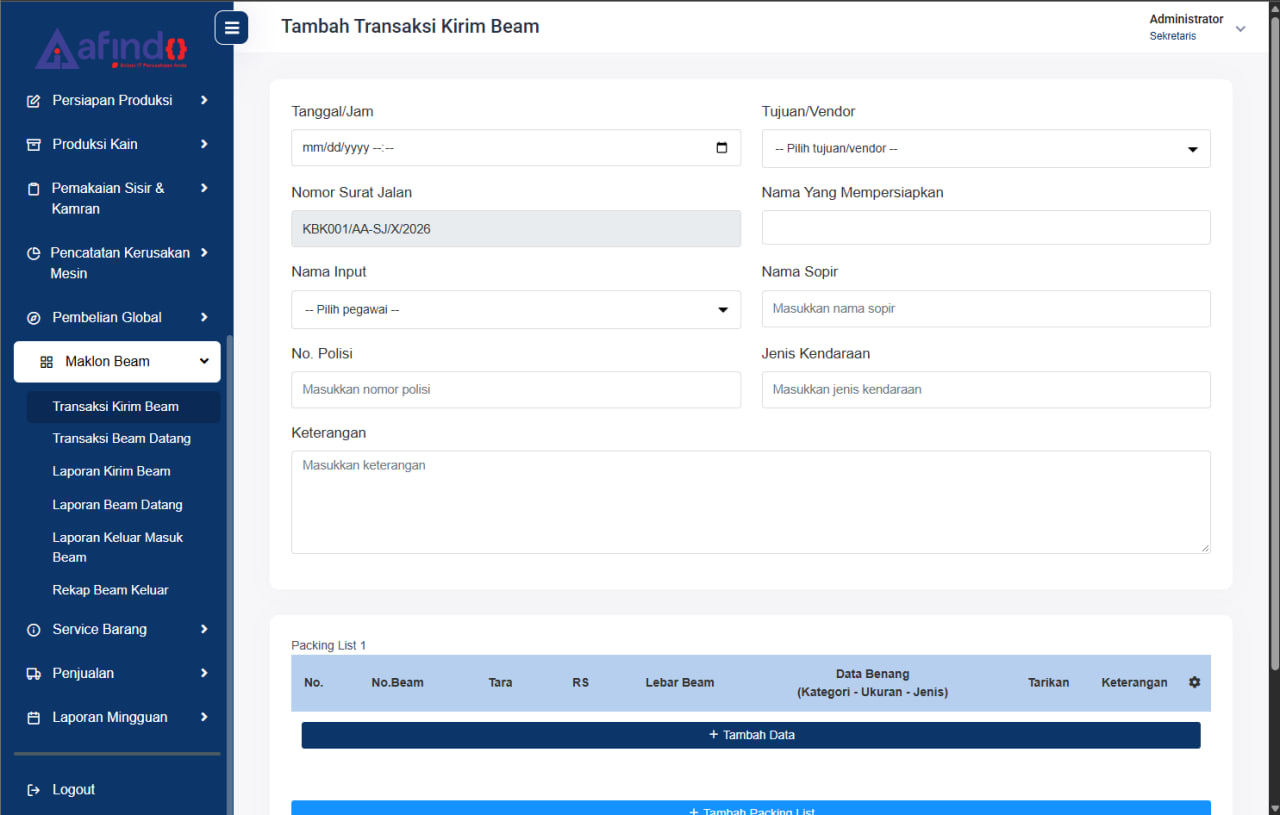Open the Administrator account dropdown arrow
Viewport: 1280px width, 815px height.
pyautogui.click(x=1241, y=29)
